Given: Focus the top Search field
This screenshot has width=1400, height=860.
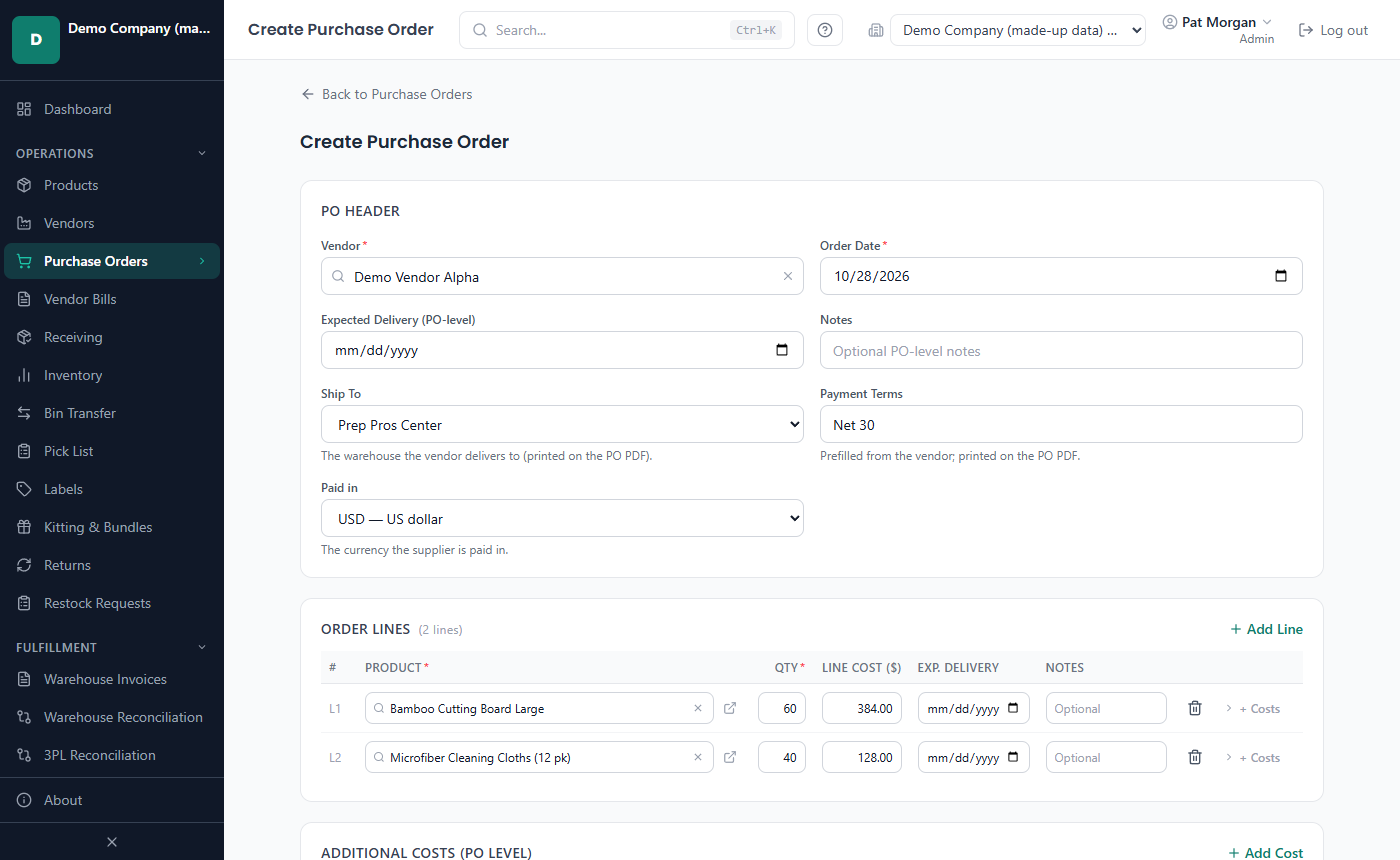Looking at the screenshot, I should pyautogui.click(x=627, y=30).
